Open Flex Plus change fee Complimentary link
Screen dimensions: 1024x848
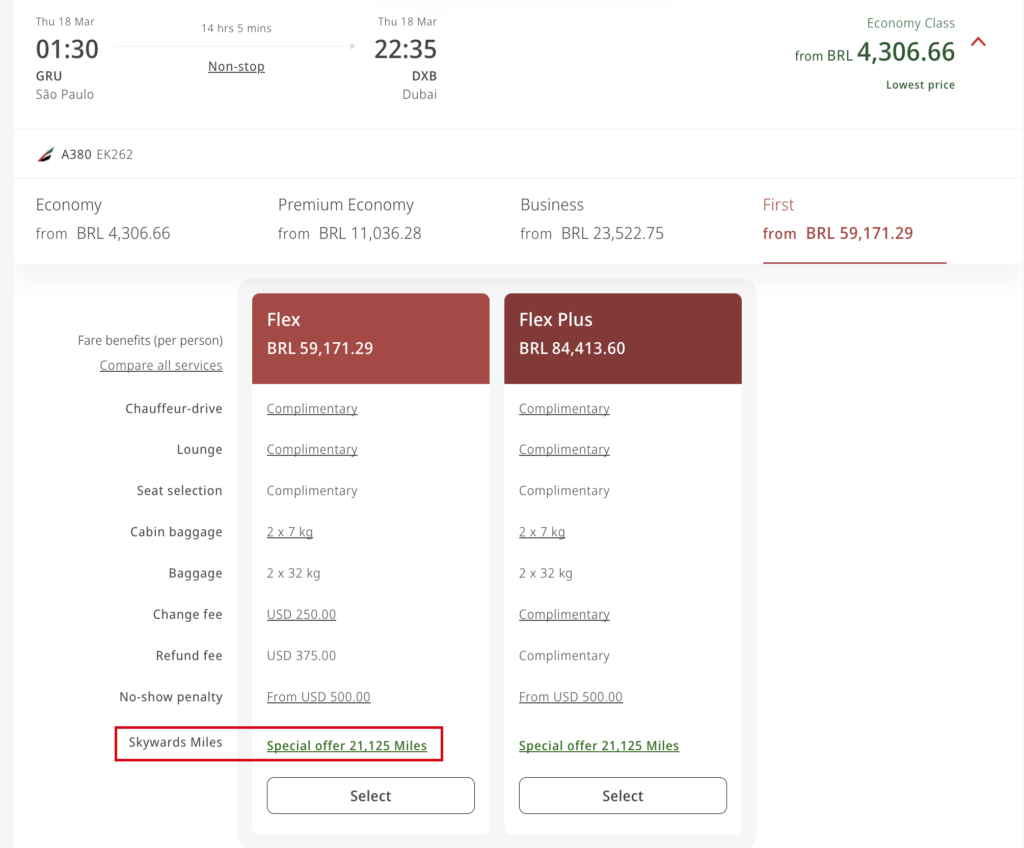(x=564, y=615)
